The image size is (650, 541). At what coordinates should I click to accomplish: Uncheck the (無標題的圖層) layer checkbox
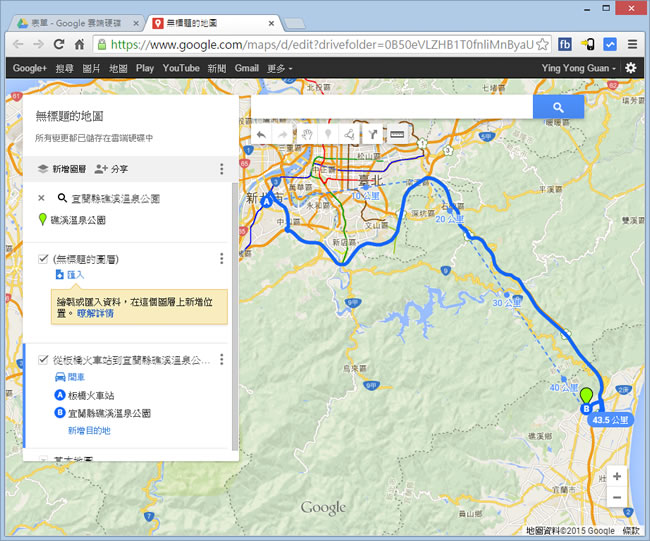(x=43, y=259)
